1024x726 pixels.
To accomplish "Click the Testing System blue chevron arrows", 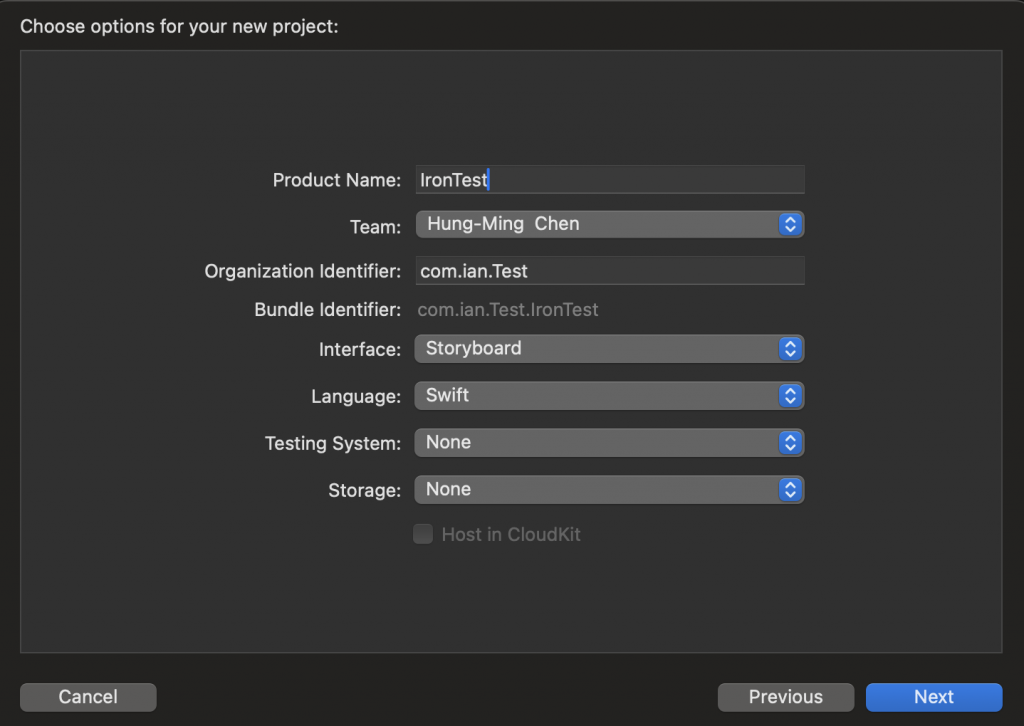I will pos(790,442).
